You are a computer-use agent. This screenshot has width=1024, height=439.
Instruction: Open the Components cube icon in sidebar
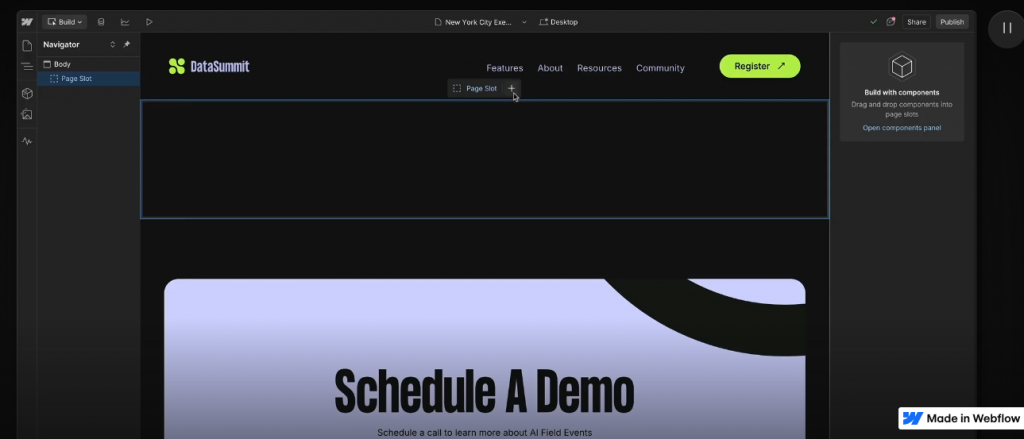click(27, 93)
